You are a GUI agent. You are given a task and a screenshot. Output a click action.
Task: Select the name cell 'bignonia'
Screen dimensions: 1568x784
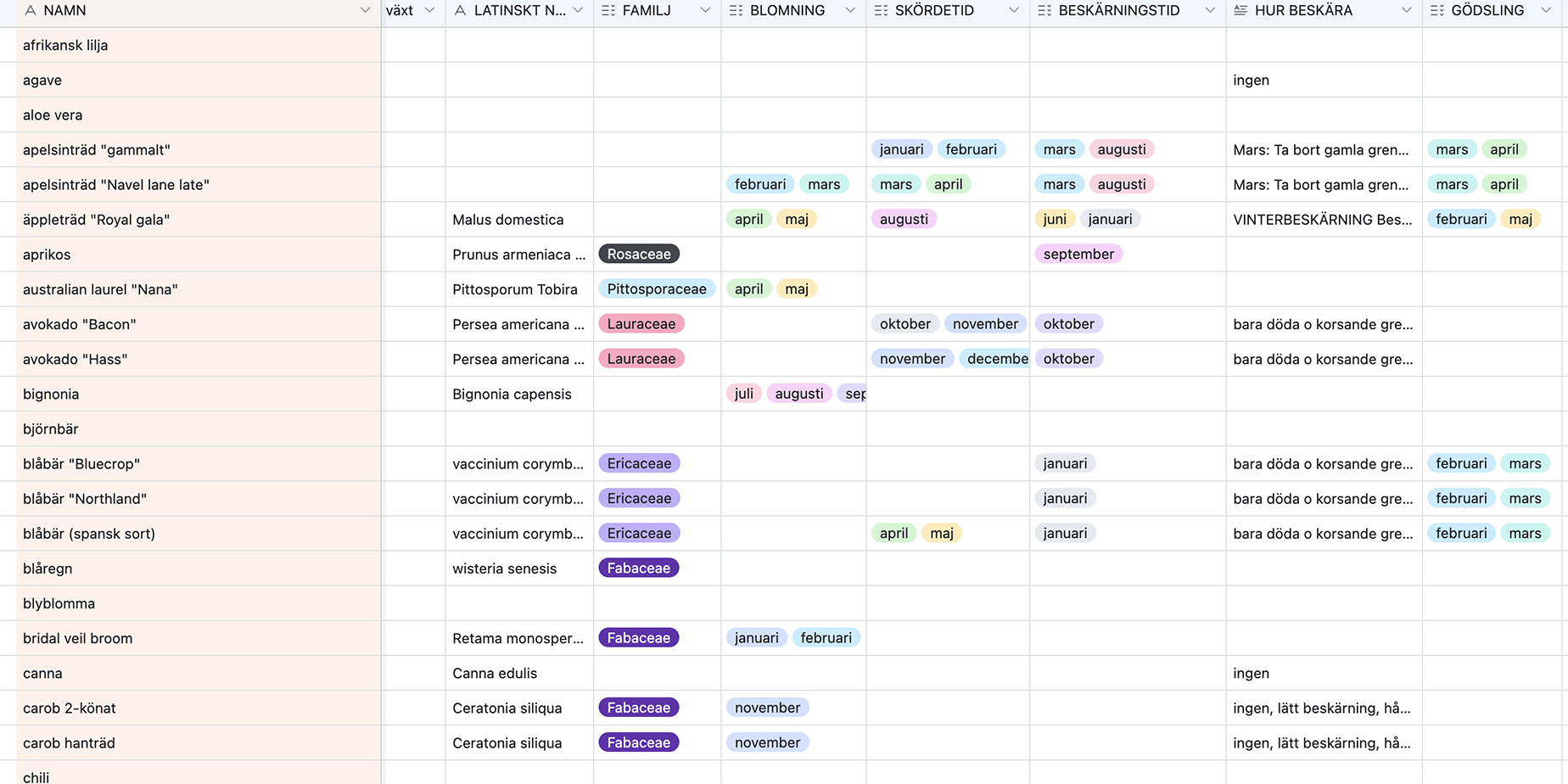199,394
